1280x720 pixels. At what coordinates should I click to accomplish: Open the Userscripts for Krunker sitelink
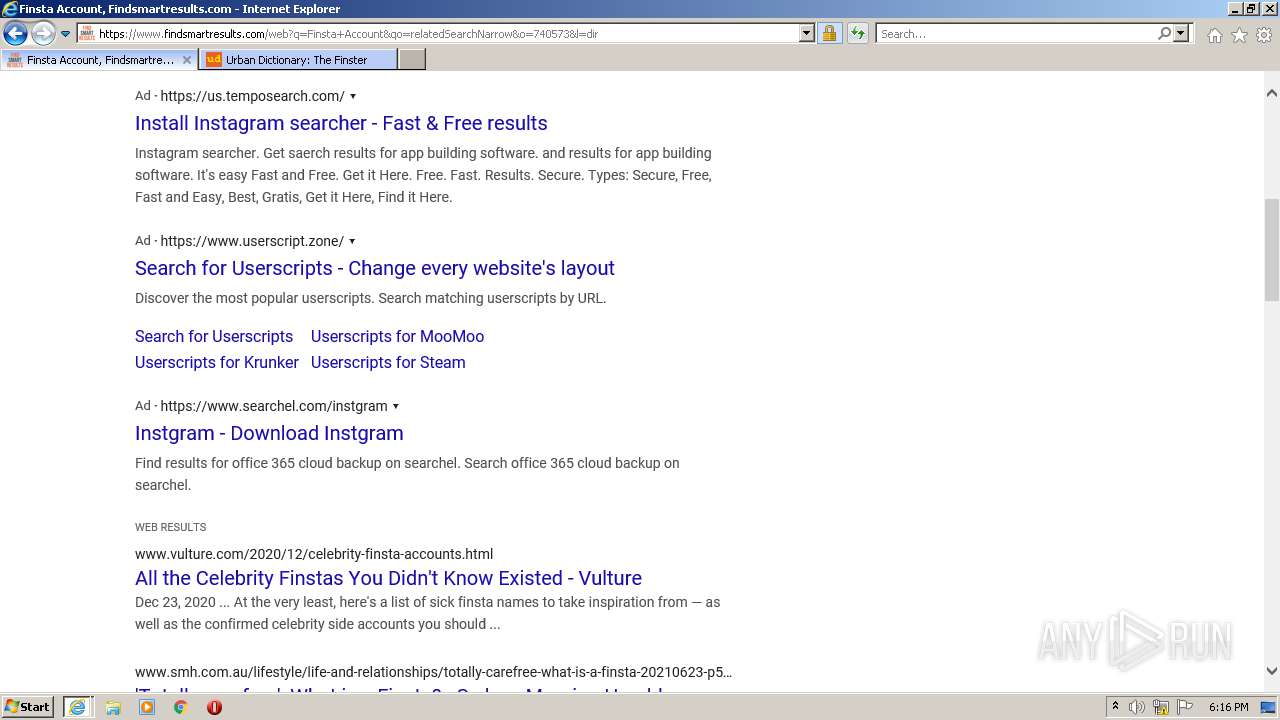click(x=217, y=362)
